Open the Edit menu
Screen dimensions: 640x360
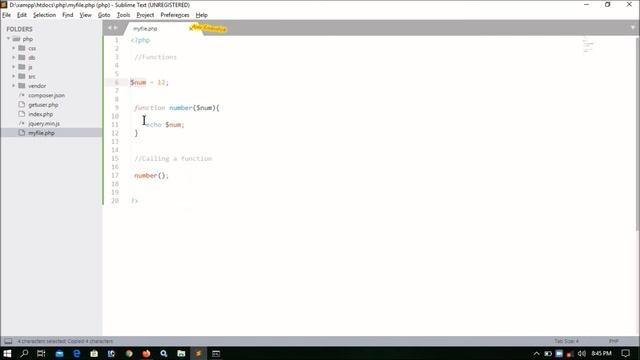(22, 15)
